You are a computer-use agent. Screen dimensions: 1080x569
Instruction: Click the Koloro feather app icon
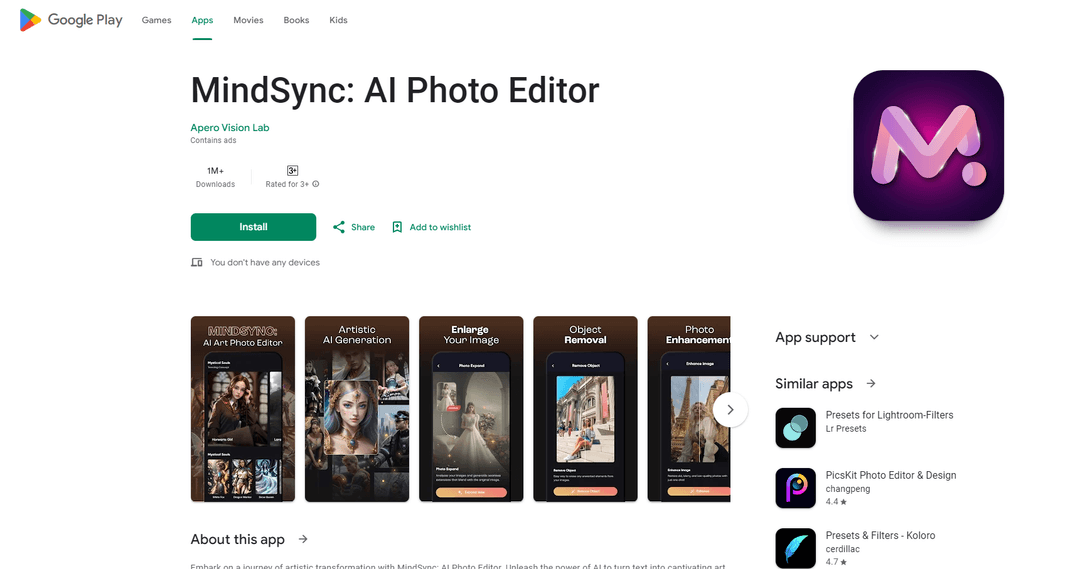796,548
